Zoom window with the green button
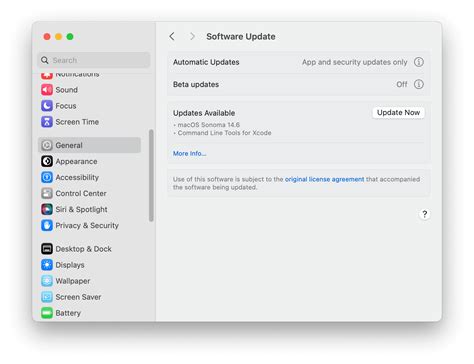The height and width of the screenshot is (364, 474). [x=70, y=37]
